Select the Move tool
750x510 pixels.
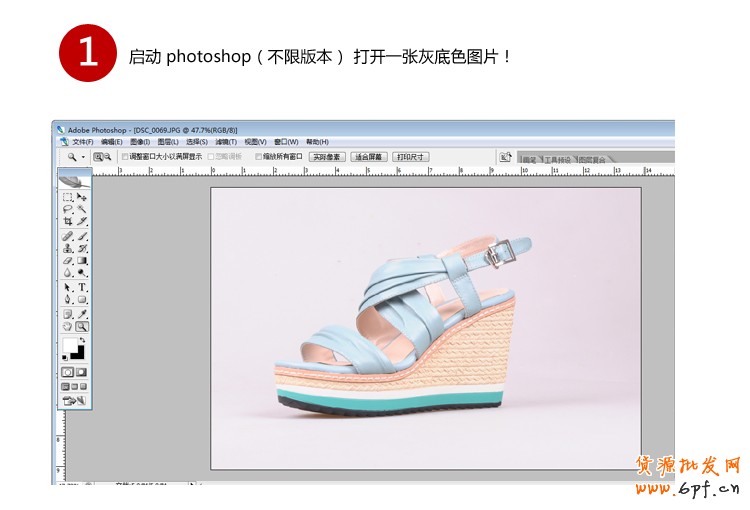point(82,197)
